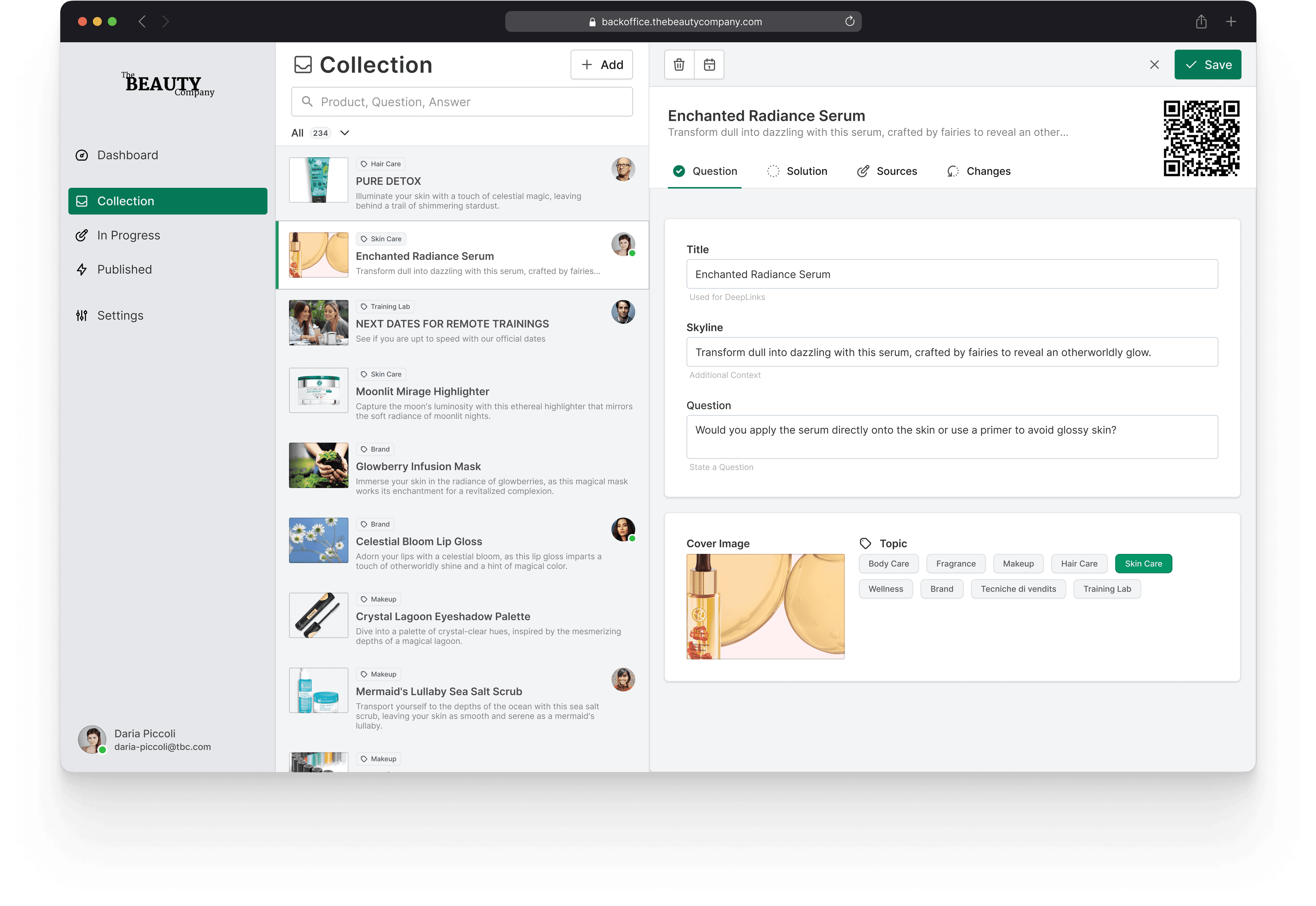Switch to the Solution tab
The image size is (1316, 906).
806,171
